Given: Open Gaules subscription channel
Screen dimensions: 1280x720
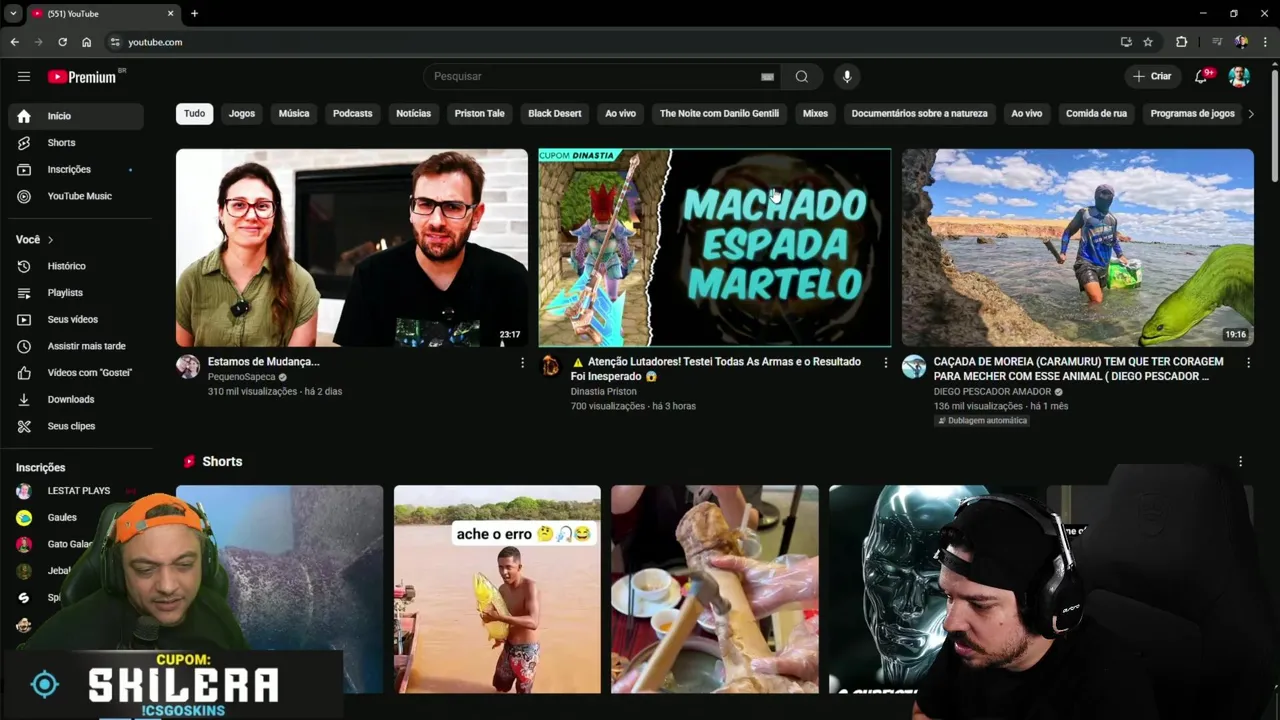Looking at the screenshot, I should tap(61, 518).
